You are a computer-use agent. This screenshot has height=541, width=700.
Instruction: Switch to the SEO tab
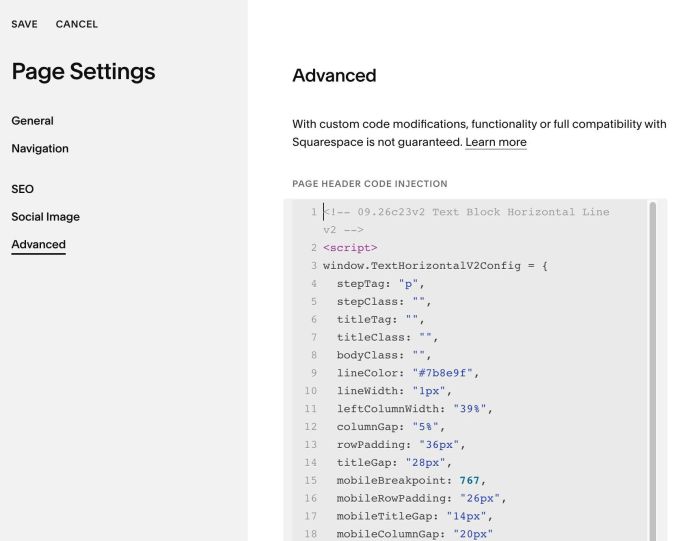(23, 189)
